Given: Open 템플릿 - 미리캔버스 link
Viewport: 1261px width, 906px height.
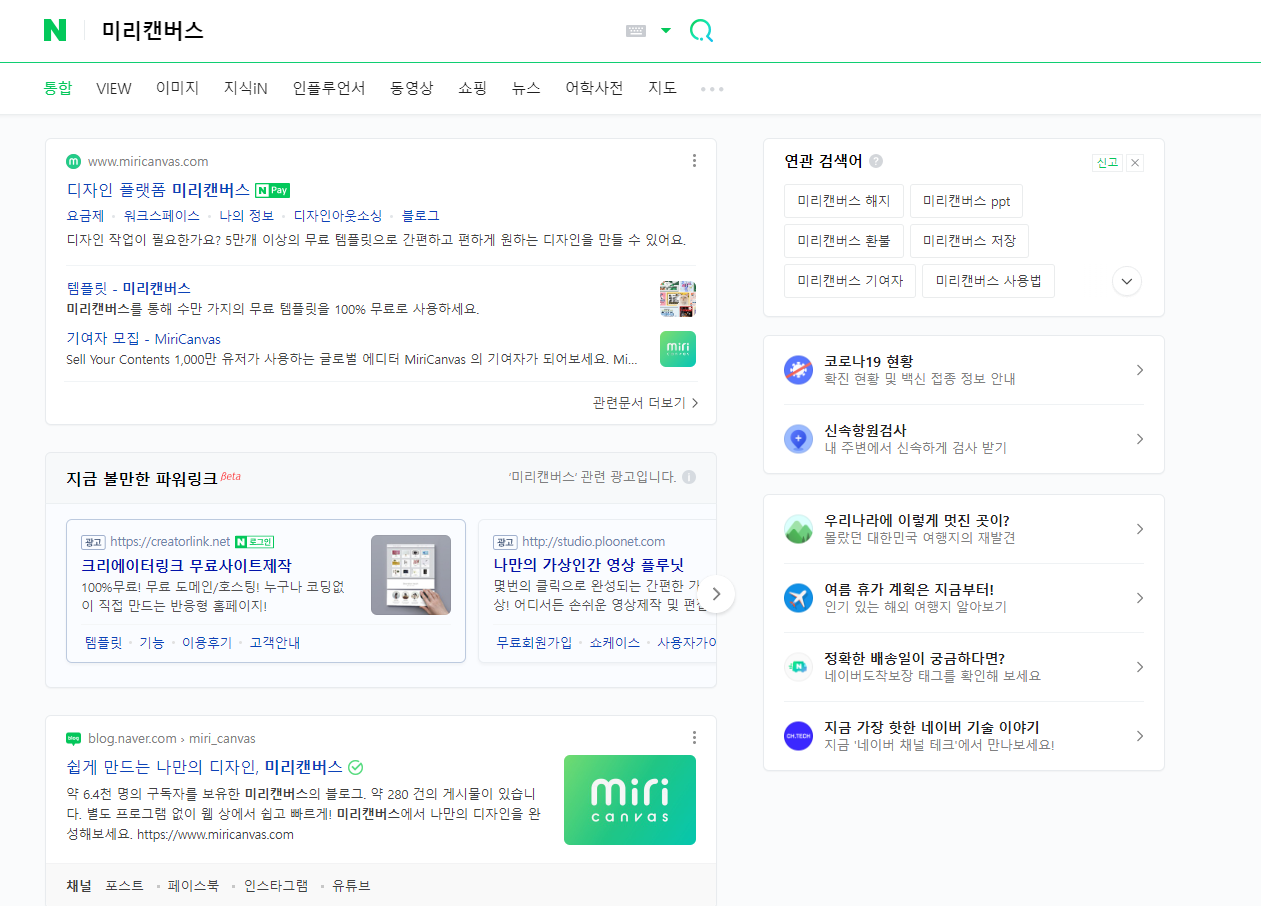Looking at the screenshot, I should tap(128, 288).
